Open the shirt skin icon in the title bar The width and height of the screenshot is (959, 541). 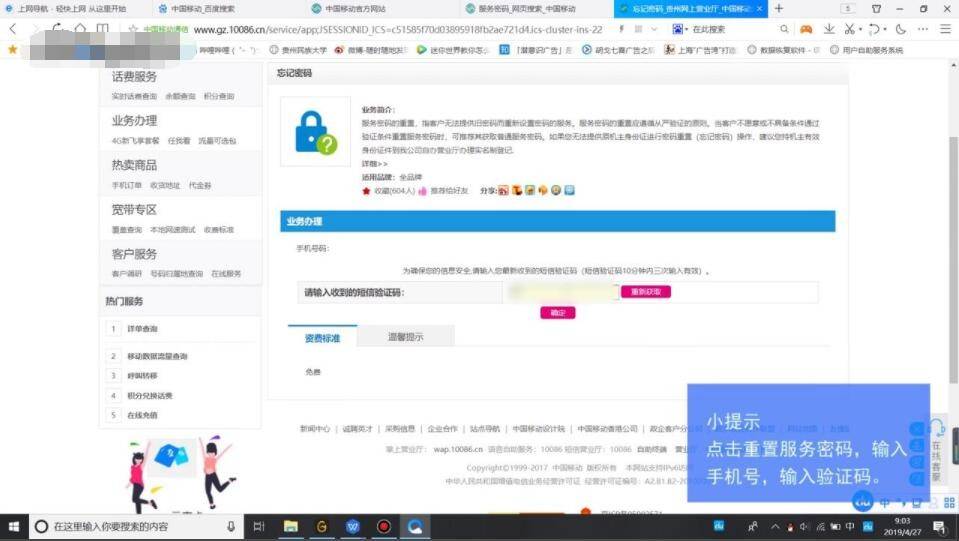tap(876, 9)
